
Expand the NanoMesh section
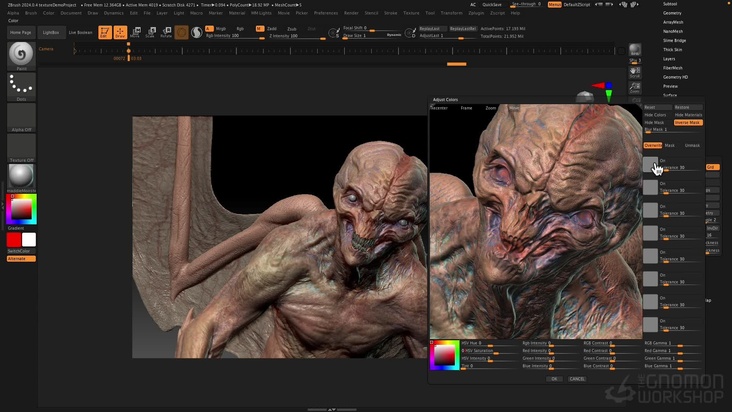click(x=673, y=31)
